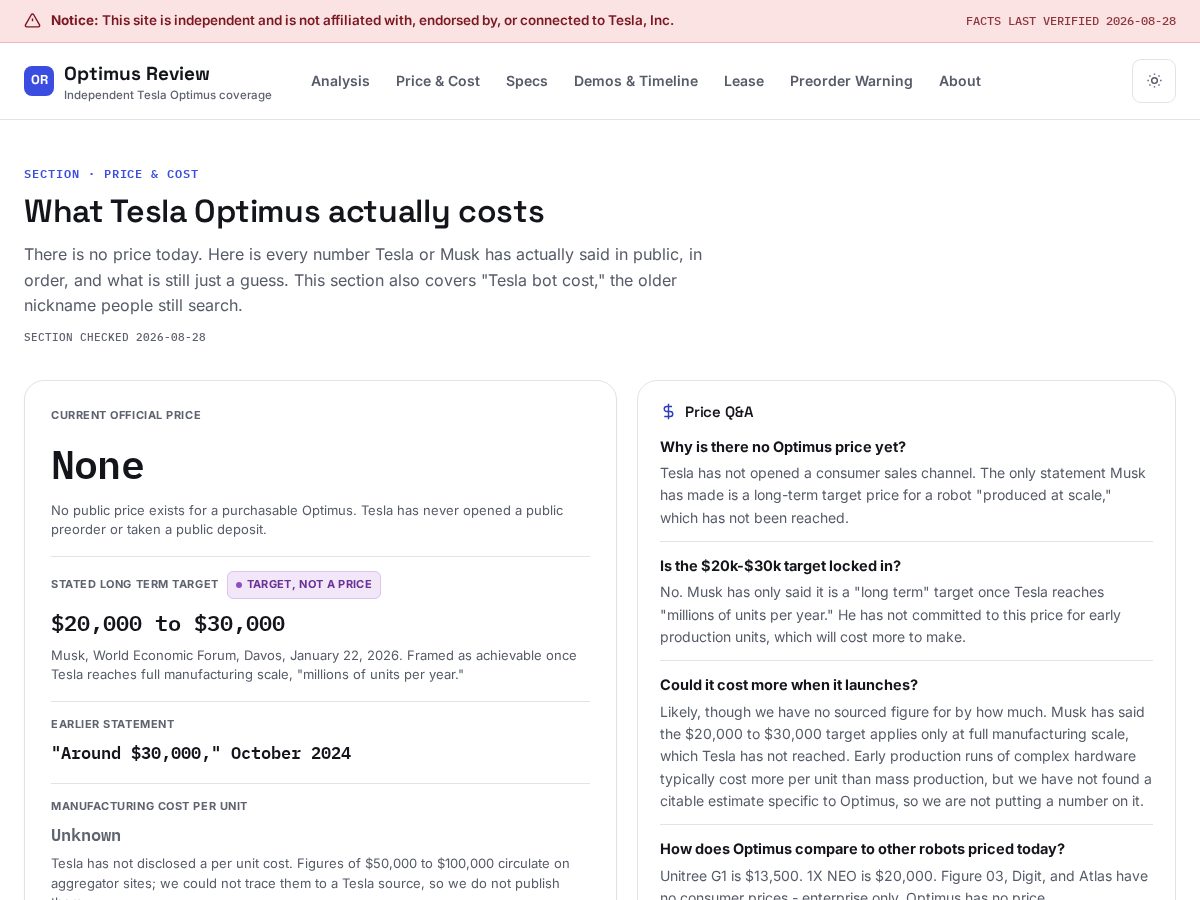Click the 'Unitree G1 is $13,500' answer text

pyautogui.click(x=904, y=887)
